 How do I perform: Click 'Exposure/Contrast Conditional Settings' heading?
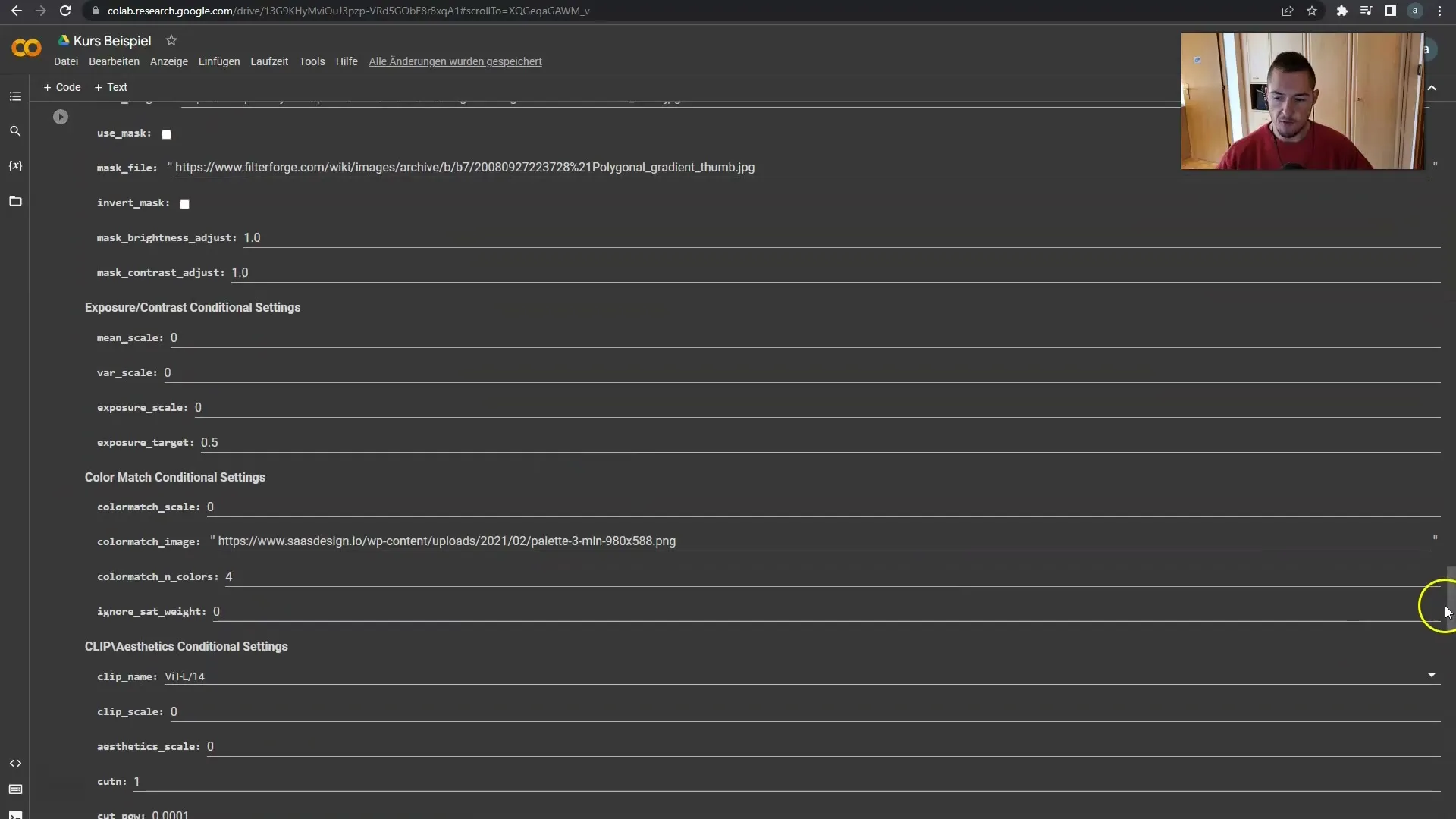click(x=193, y=307)
